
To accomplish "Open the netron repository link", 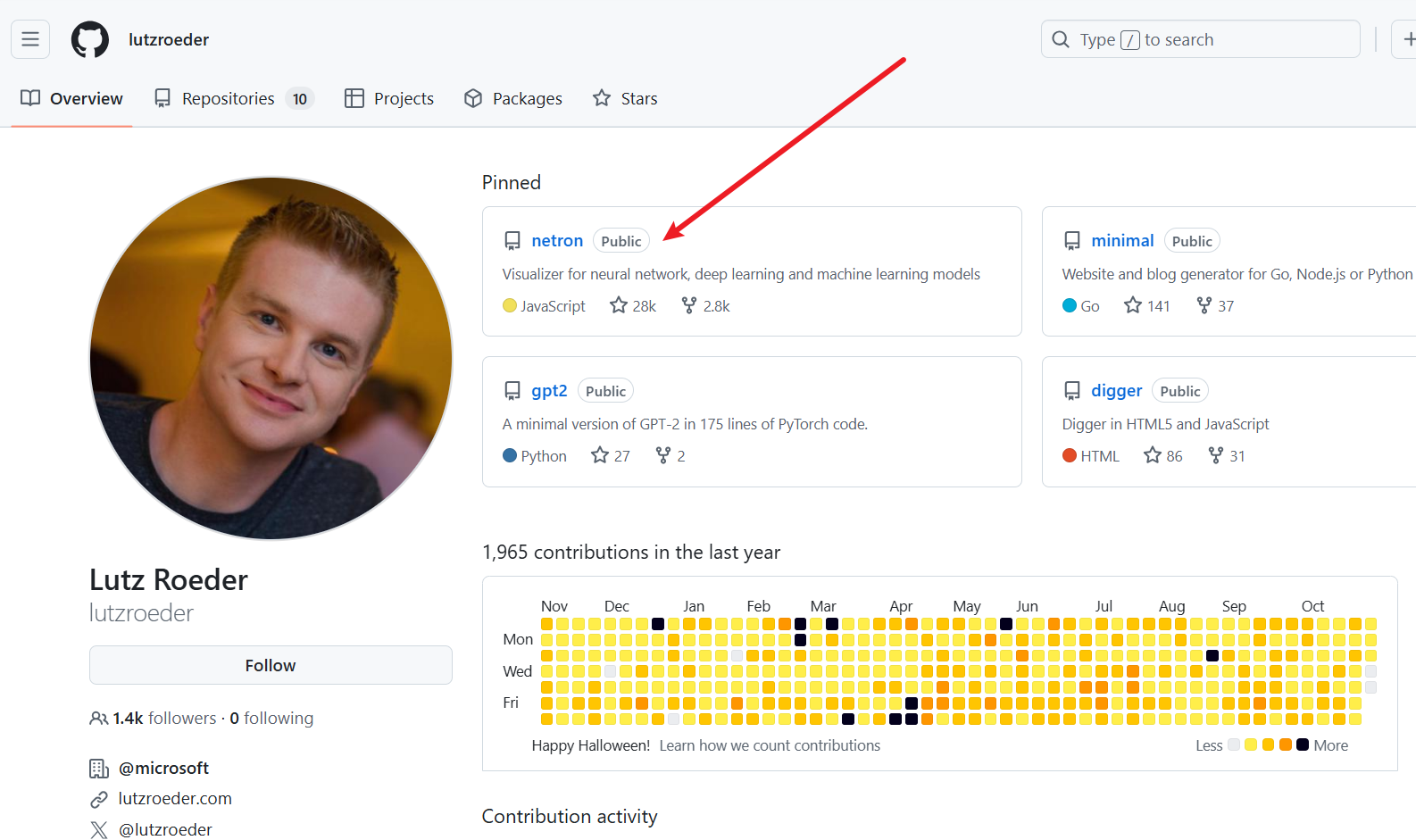I will click(557, 240).
